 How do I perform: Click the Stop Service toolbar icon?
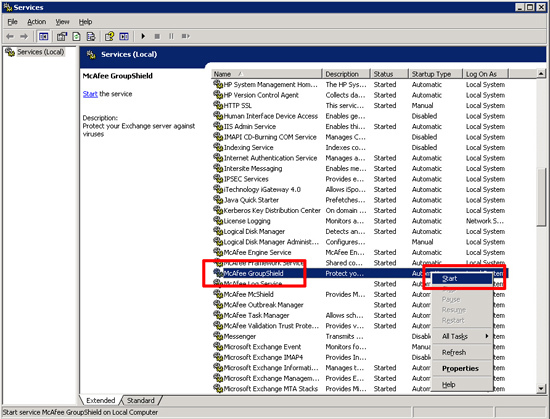click(157, 36)
